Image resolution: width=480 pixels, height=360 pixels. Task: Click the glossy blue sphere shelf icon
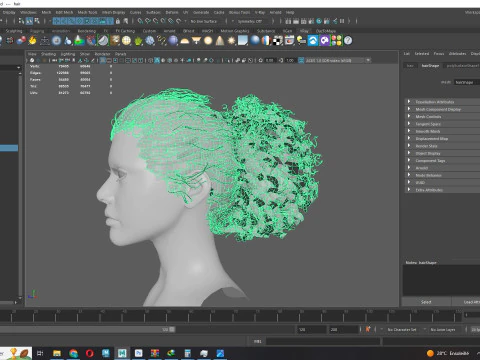[x=255, y=41]
